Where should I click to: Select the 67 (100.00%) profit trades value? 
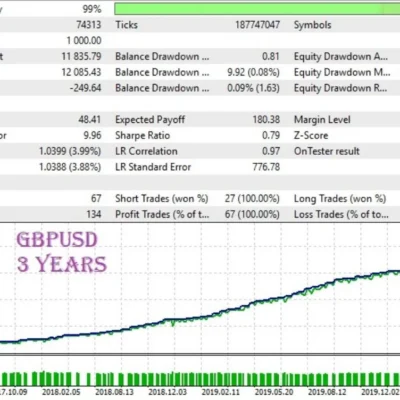coord(252,214)
